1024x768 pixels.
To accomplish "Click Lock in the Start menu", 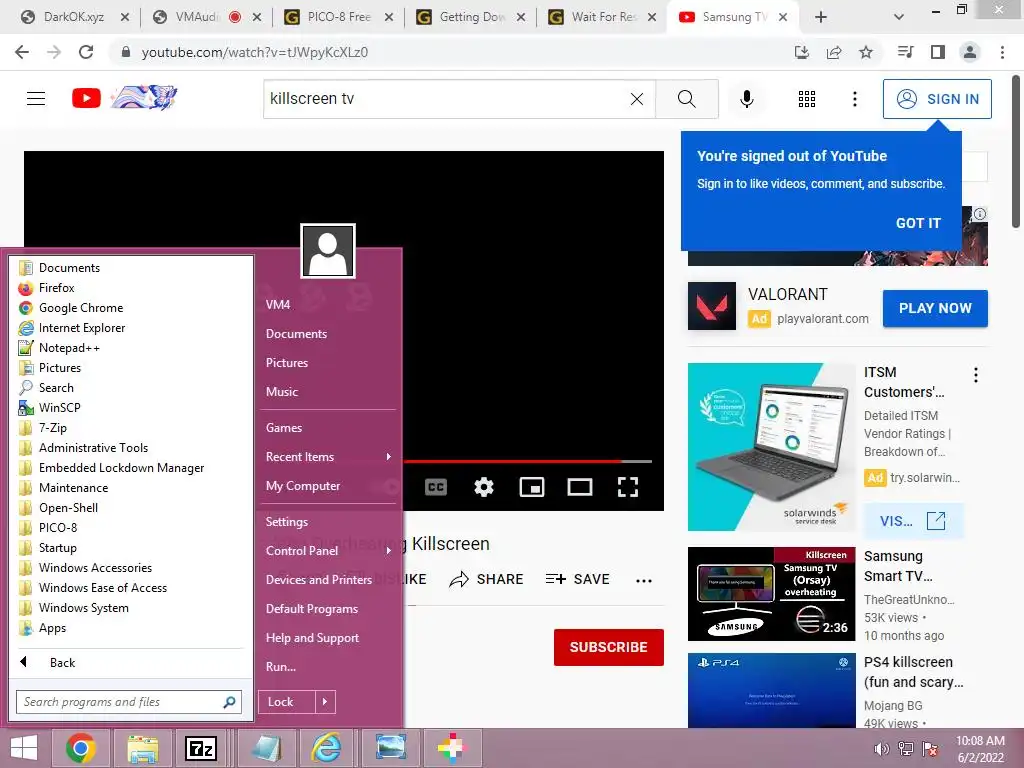I will (x=287, y=702).
